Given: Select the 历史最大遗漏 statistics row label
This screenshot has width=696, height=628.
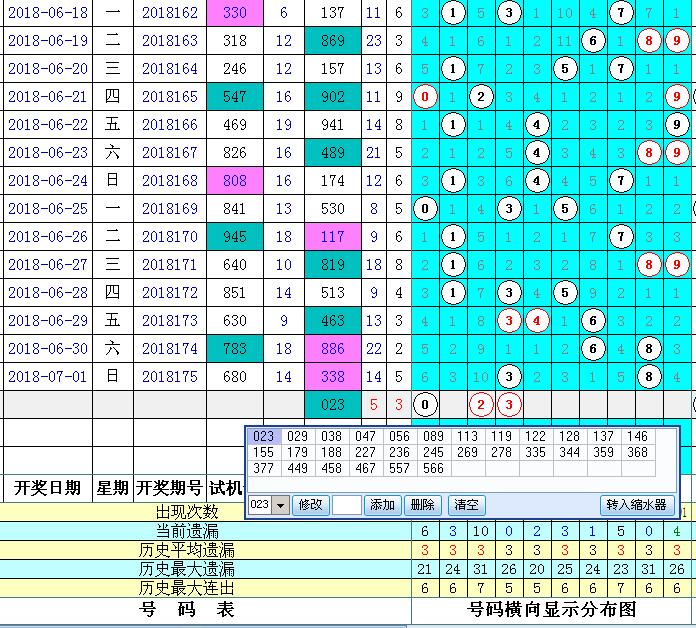Looking at the screenshot, I should coord(187,569).
